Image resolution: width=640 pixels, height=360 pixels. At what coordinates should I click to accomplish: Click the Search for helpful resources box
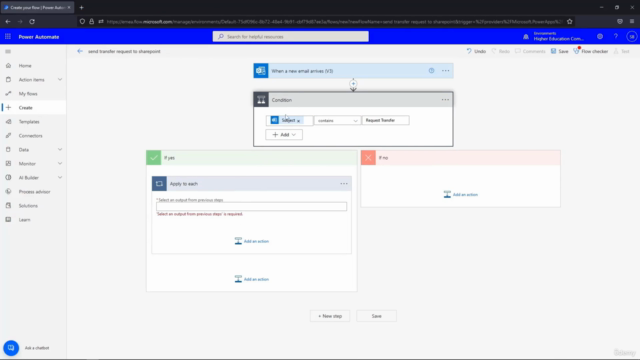tap(291, 37)
